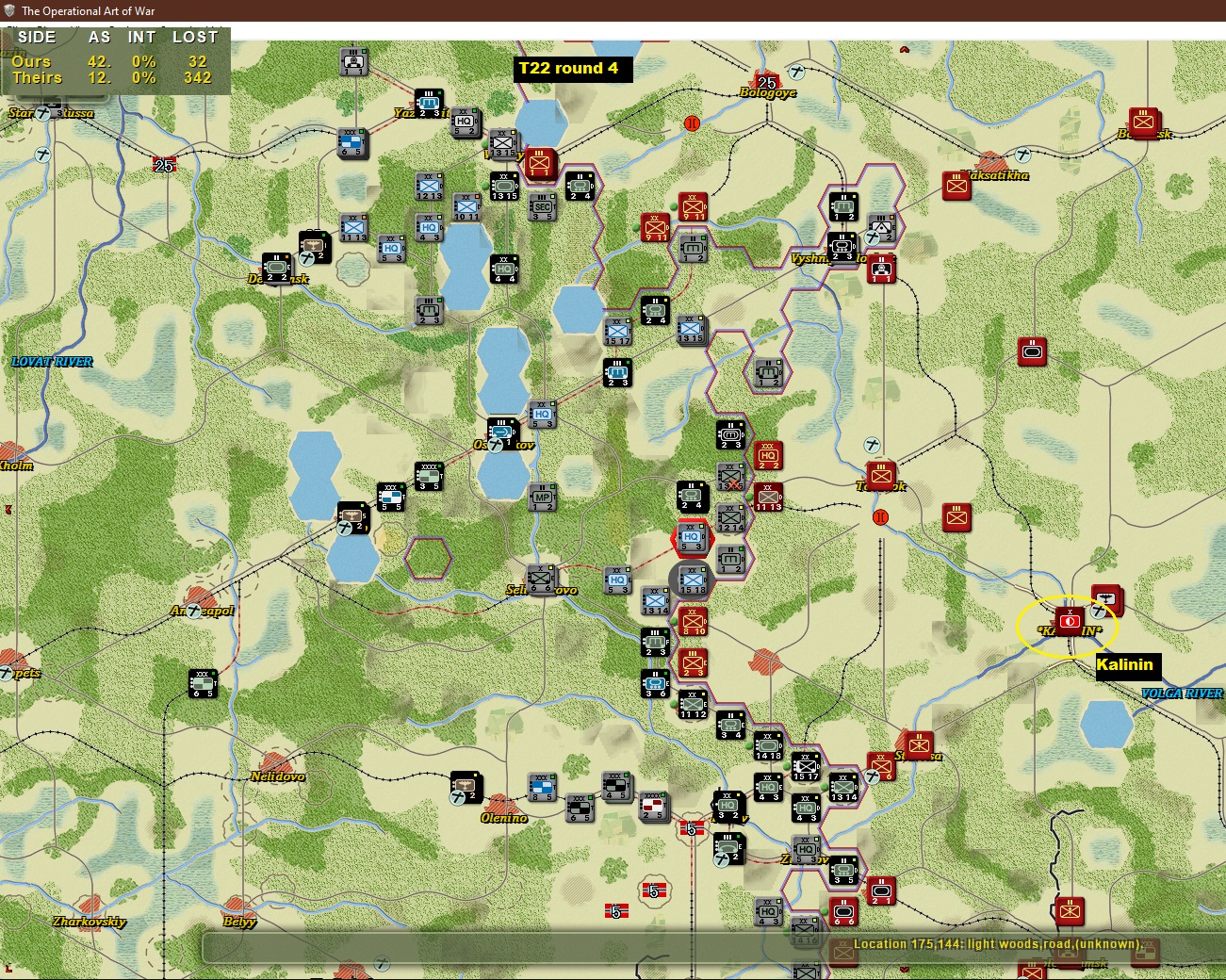Click the black division rated 14 18

coord(768,745)
